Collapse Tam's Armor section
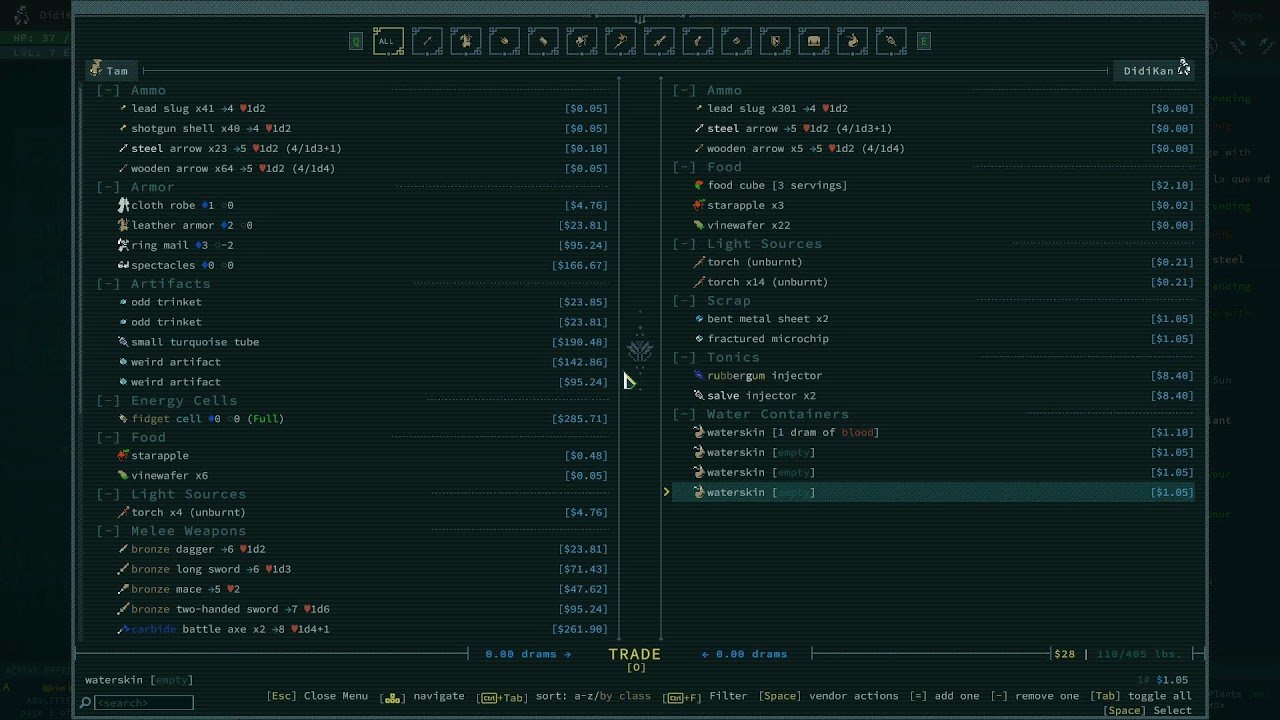The height and width of the screenshot is (720, 1280). coord(108,187)
